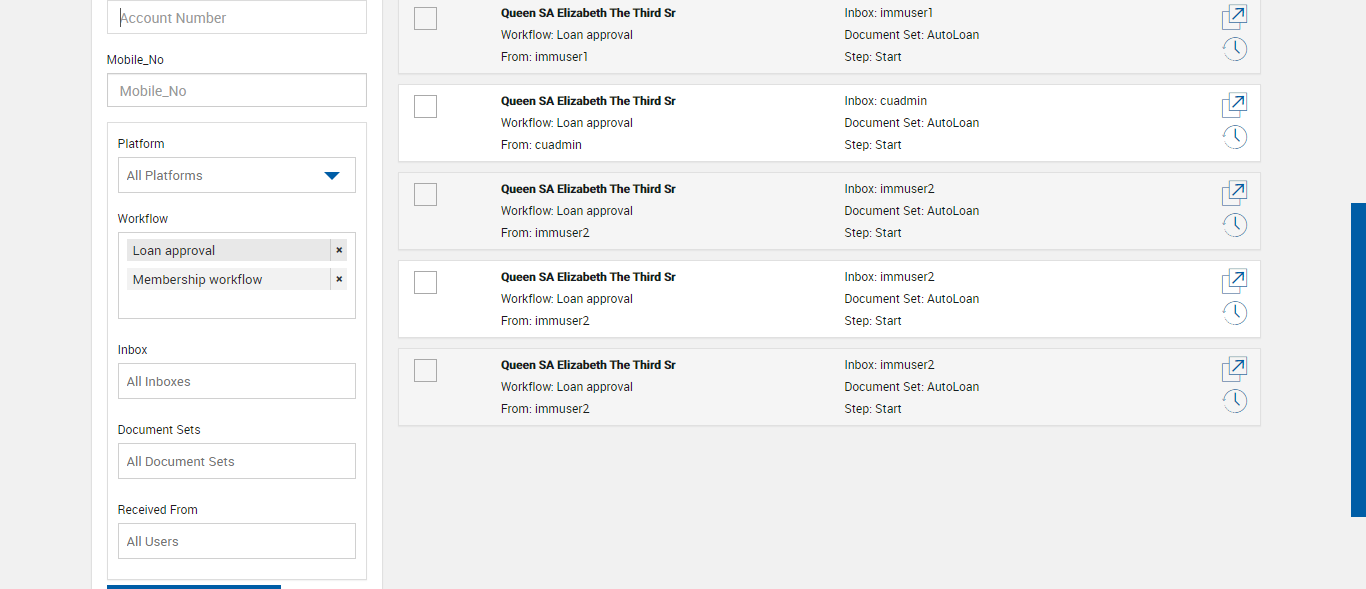Open the work item in inbox immuser1
Screen dimensions: 1366x589
coord(1235,17)
